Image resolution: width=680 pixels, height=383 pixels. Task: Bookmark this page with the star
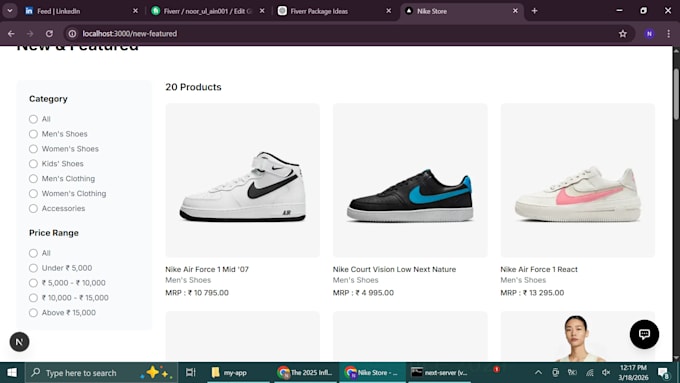pyautogui.click(x=623, y=33)
